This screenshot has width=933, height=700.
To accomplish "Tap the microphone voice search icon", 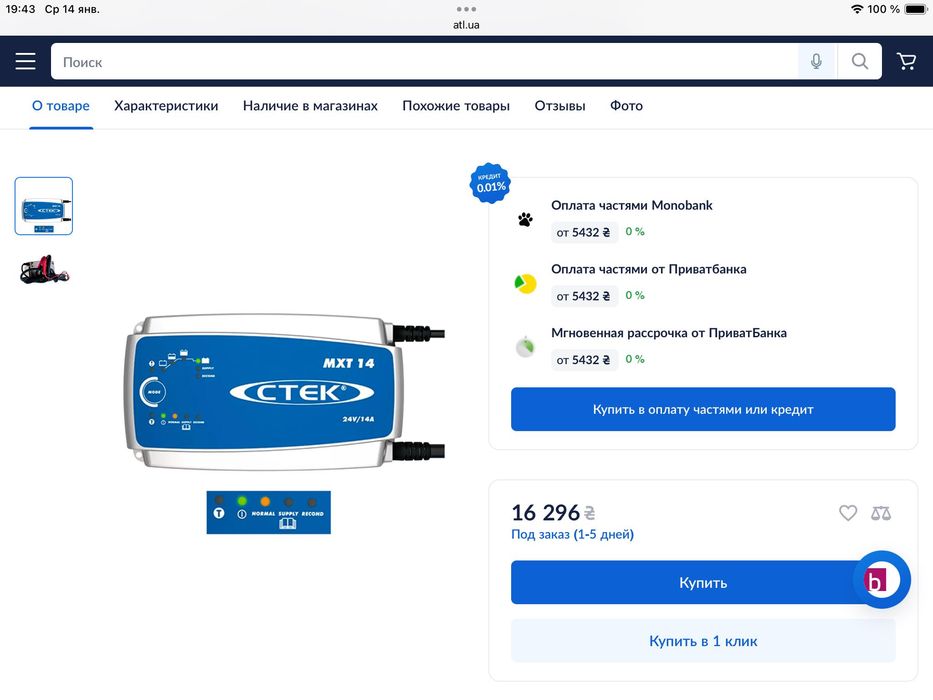I will pos(816,61).
